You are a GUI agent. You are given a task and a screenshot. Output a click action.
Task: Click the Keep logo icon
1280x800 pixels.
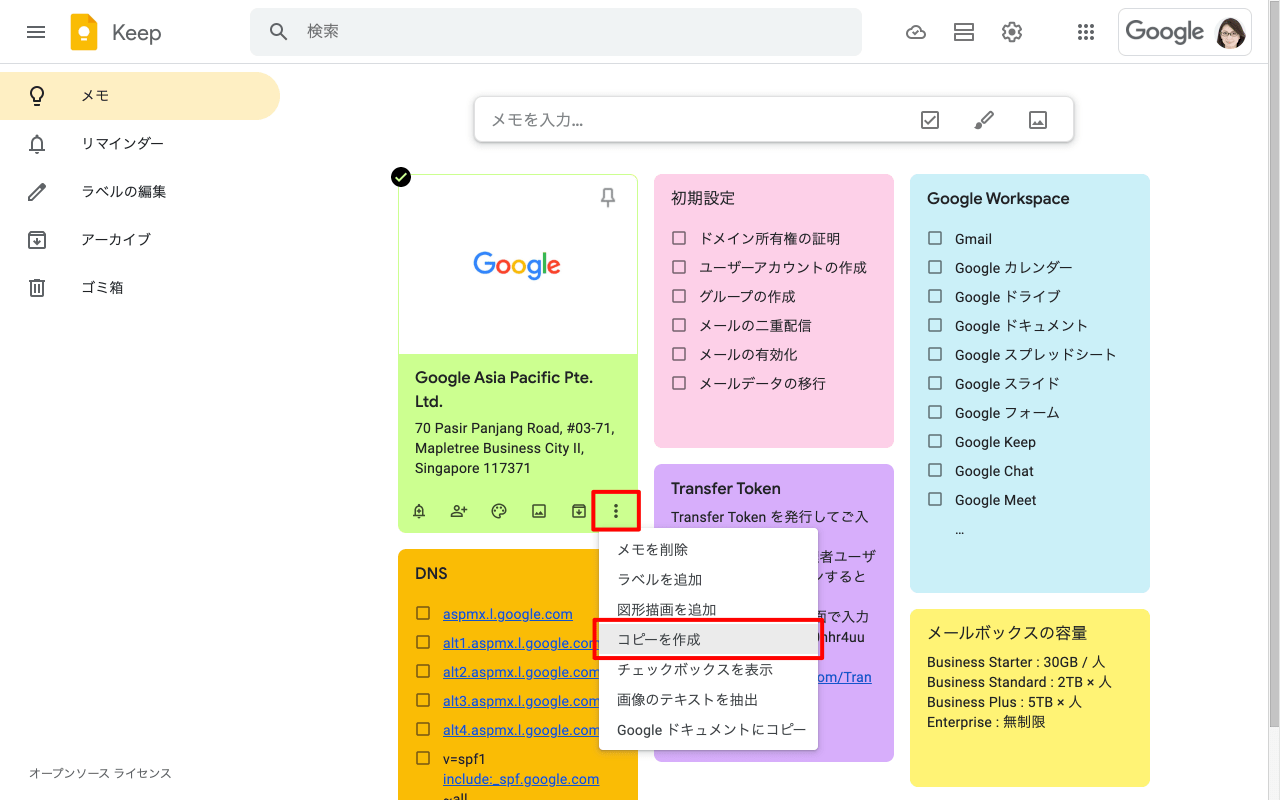point(84,32)
